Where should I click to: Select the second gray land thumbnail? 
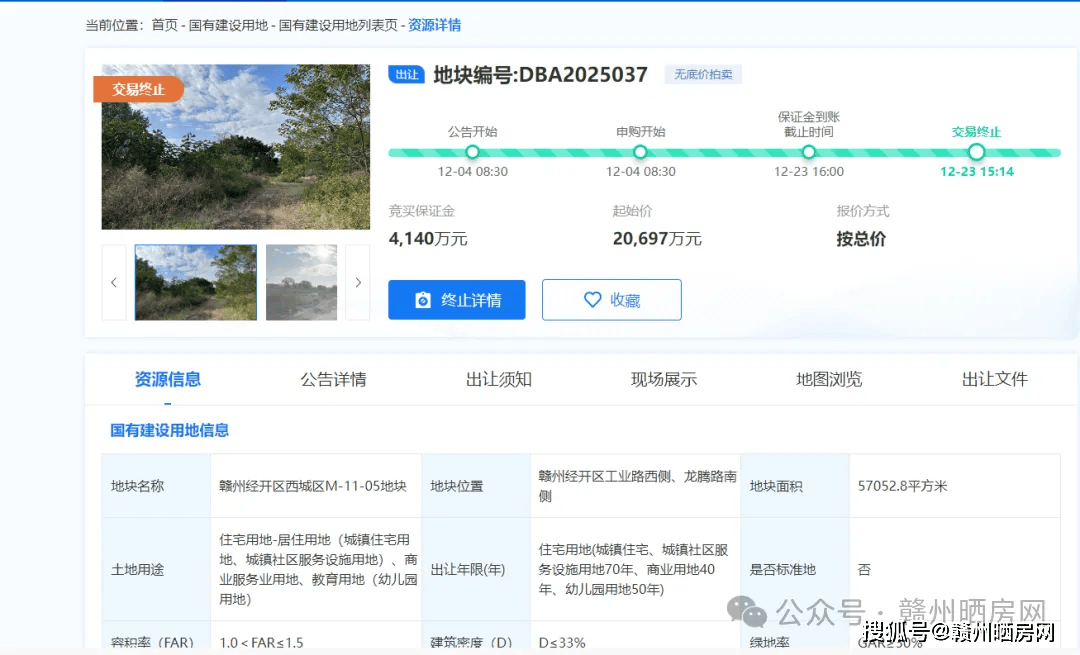coord(301,283)
